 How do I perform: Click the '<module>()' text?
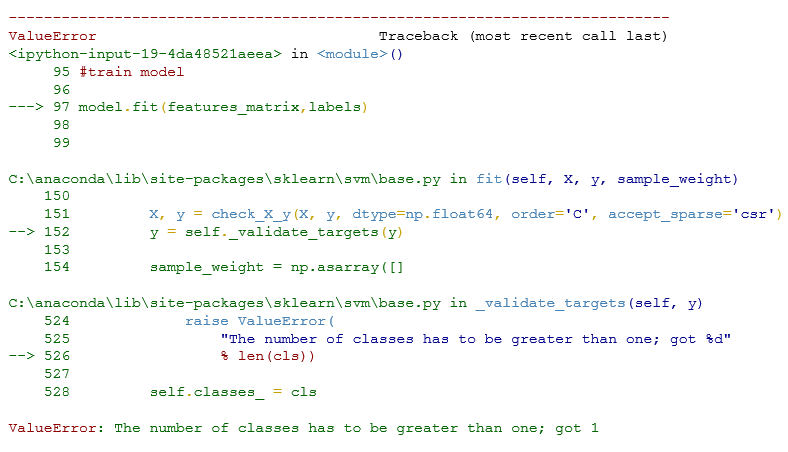pos(360,54)
